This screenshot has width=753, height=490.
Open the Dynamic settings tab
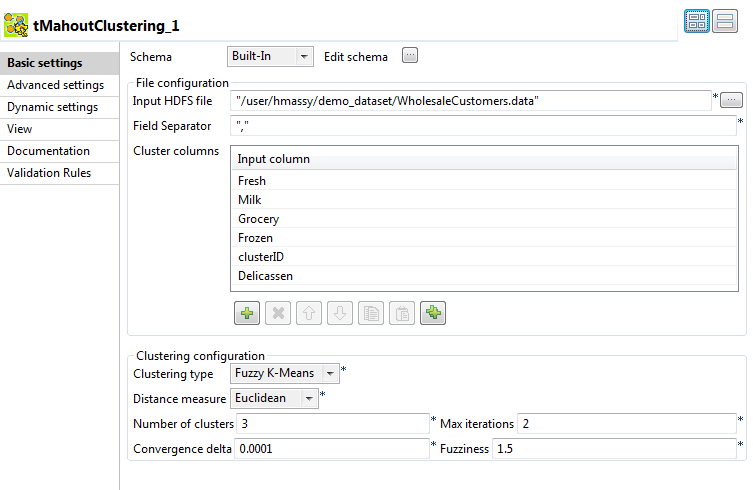click(x=60, y=107)
